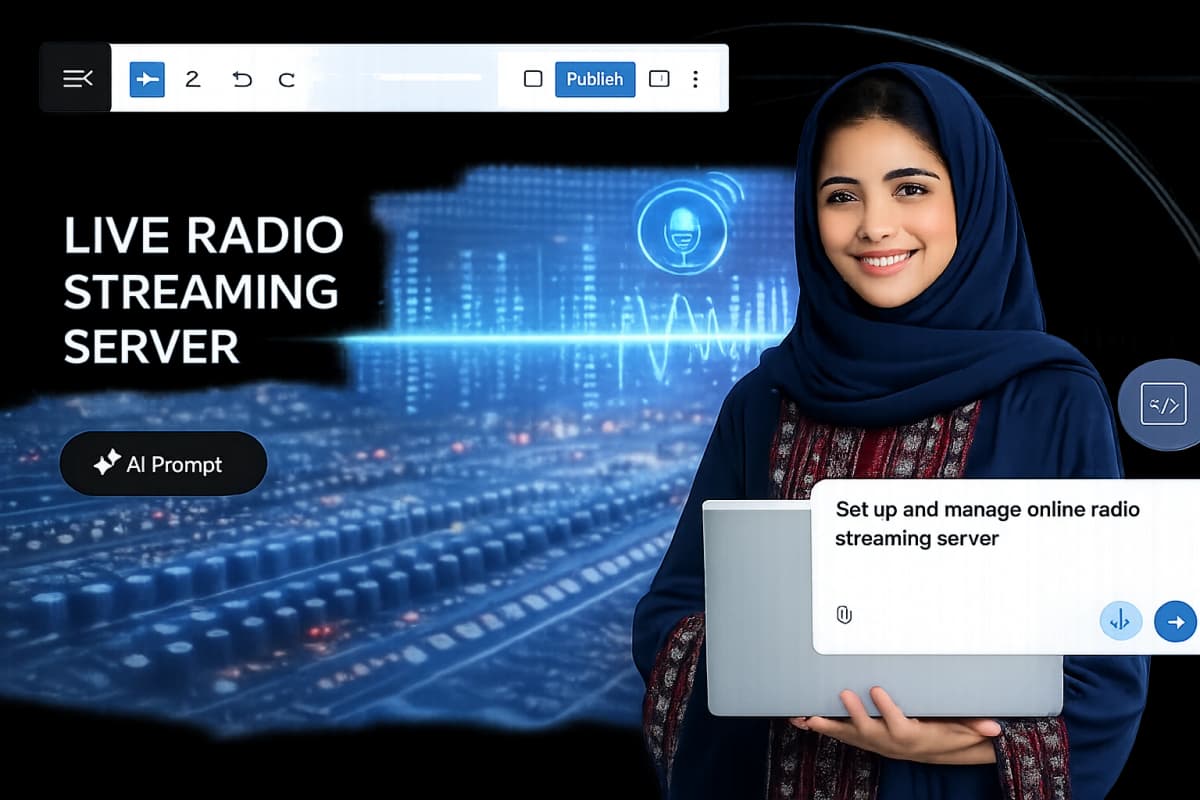The height and width of the screenshot is (800, 1200).
Task: Click the AI Prompt button
Action: [163, 464]
